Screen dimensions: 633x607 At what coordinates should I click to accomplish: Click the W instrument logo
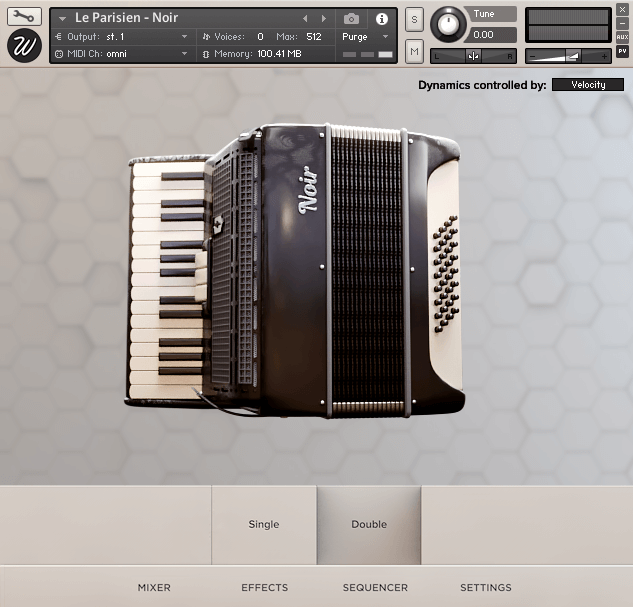(24, 46)
